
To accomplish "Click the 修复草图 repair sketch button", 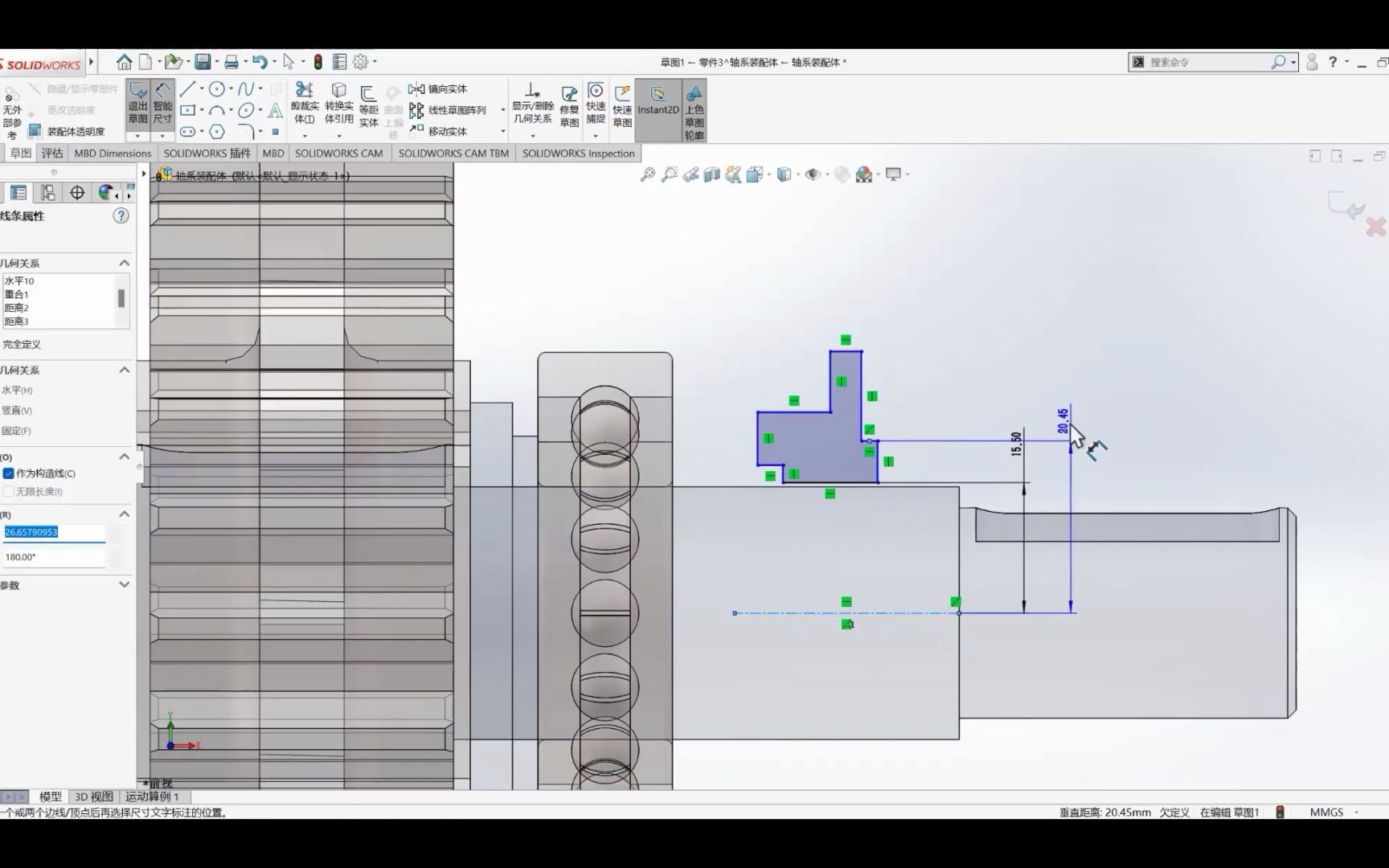I will point(569,107).
